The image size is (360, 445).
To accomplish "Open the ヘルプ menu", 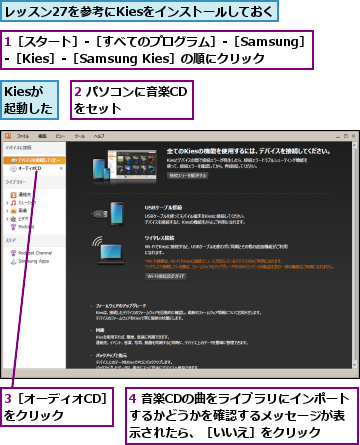I will click(99, 136).
